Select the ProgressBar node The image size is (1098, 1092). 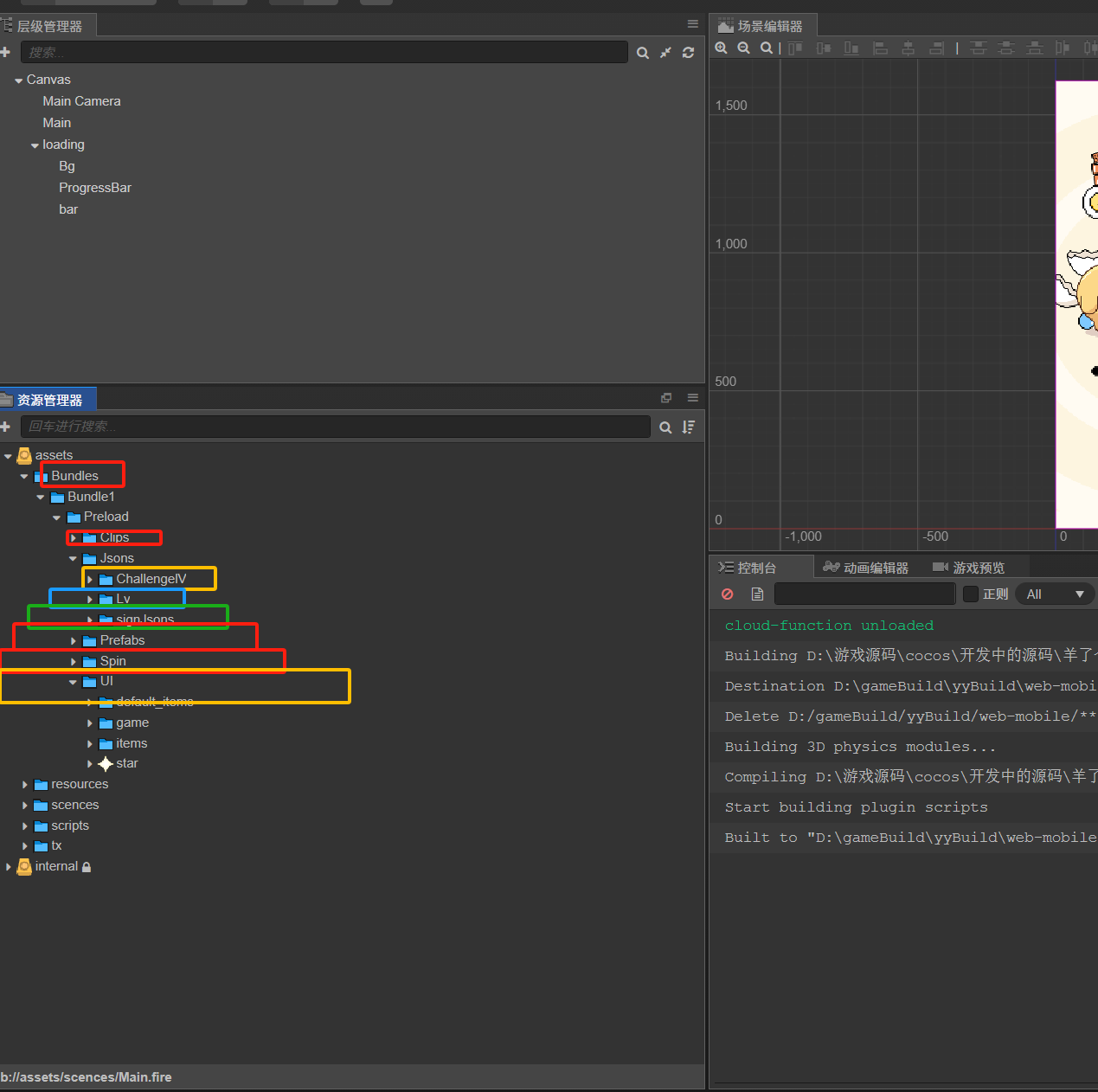tap(95, 188)
